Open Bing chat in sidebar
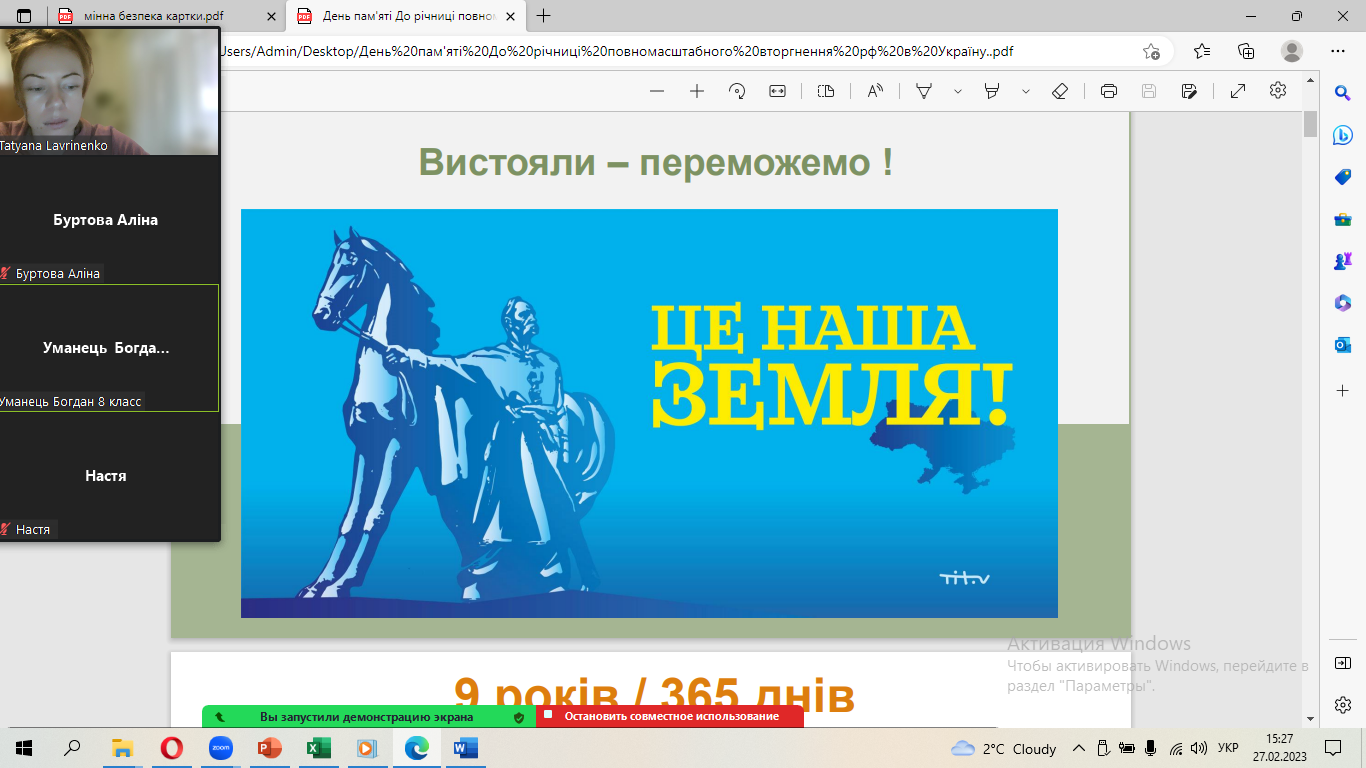This screenshot has width=1366, height=768. click(1343, 135)
